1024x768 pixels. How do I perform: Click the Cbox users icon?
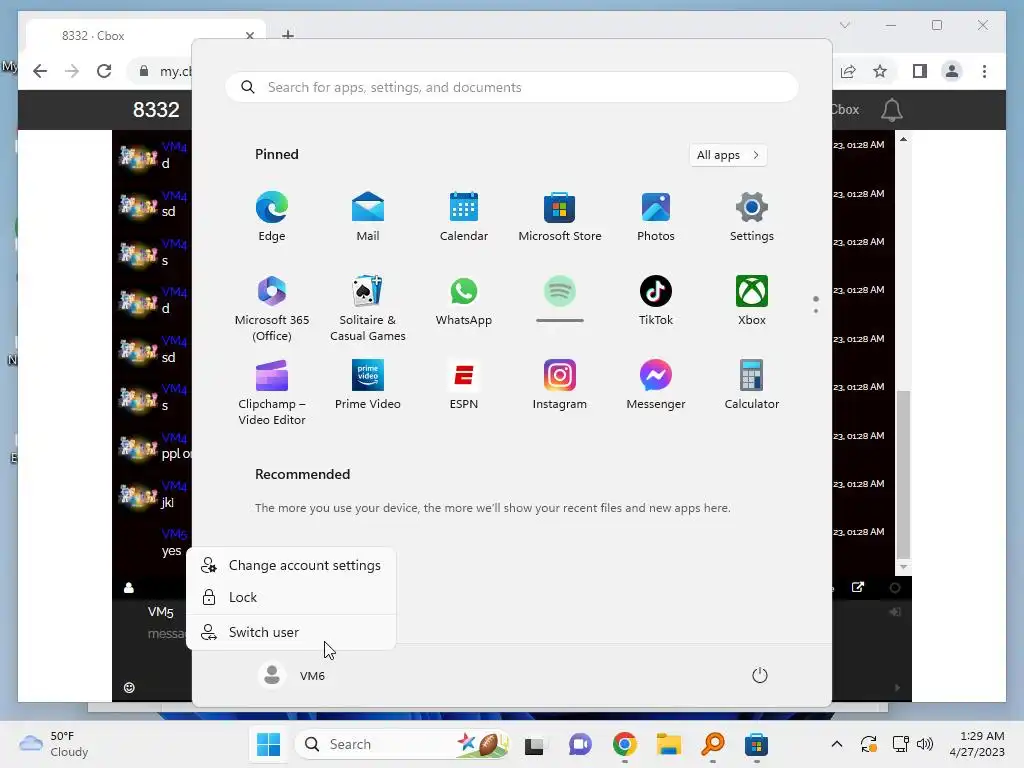click(x=129, y=588)
